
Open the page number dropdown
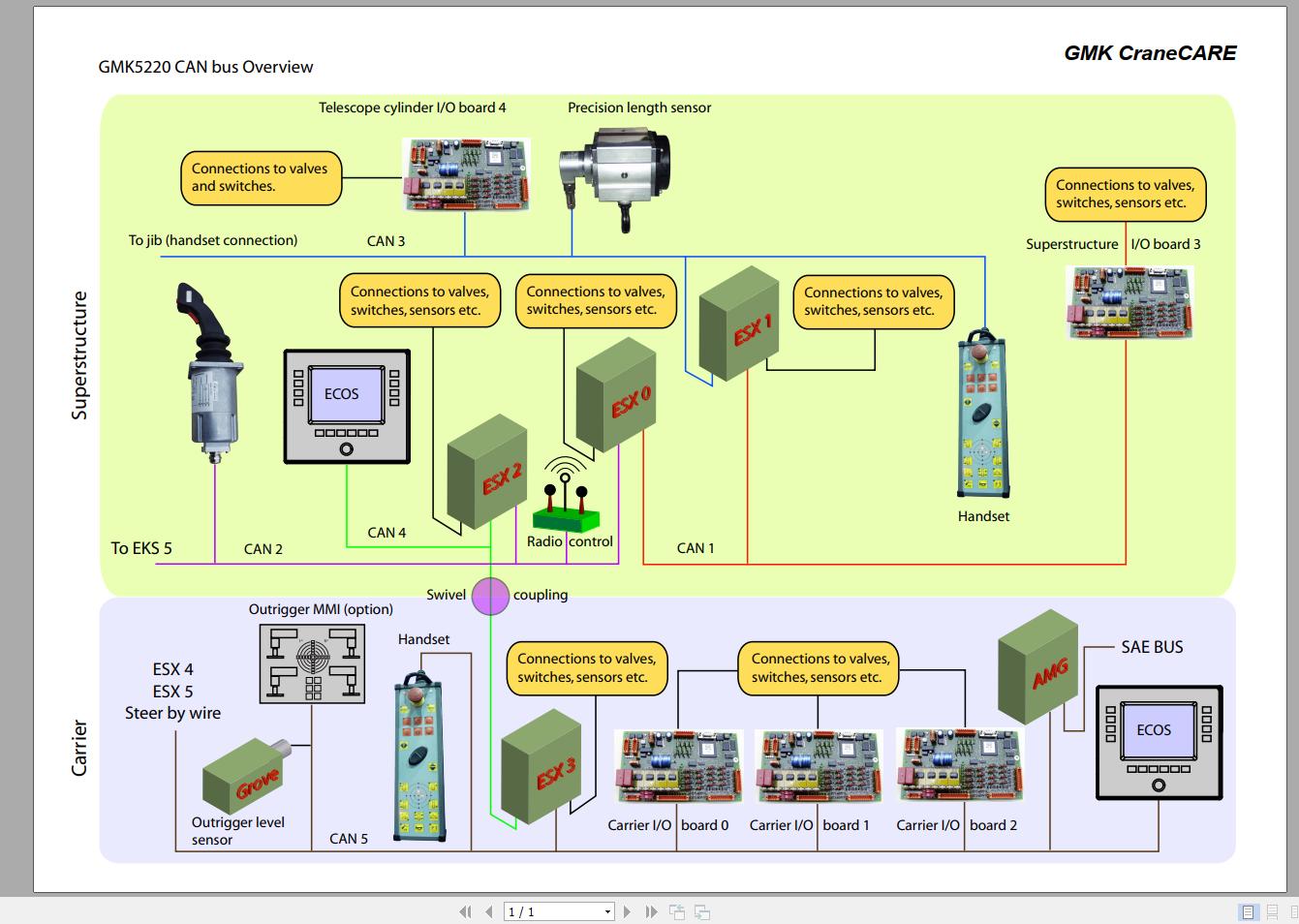pyautogui.click(x=606, y=911)
